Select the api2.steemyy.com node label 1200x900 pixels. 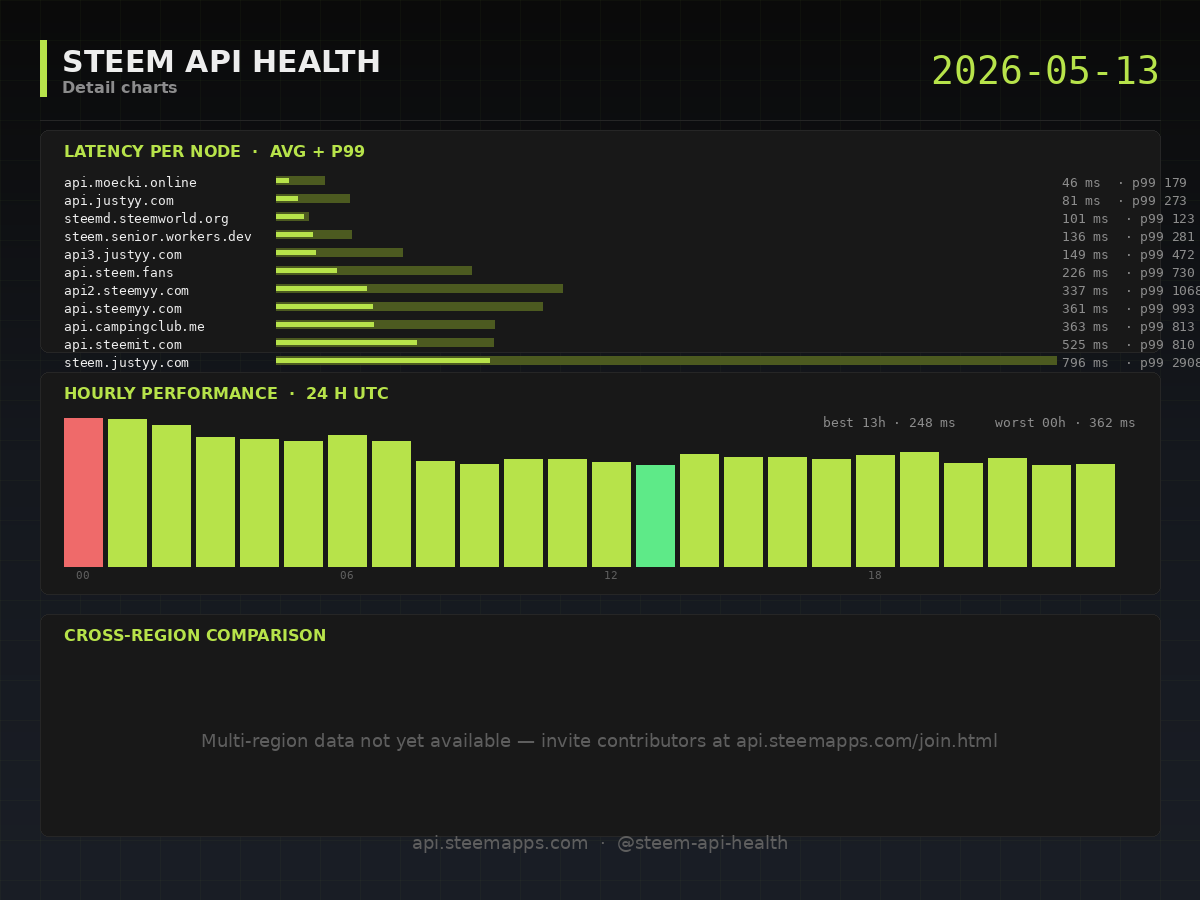point(126,291)
